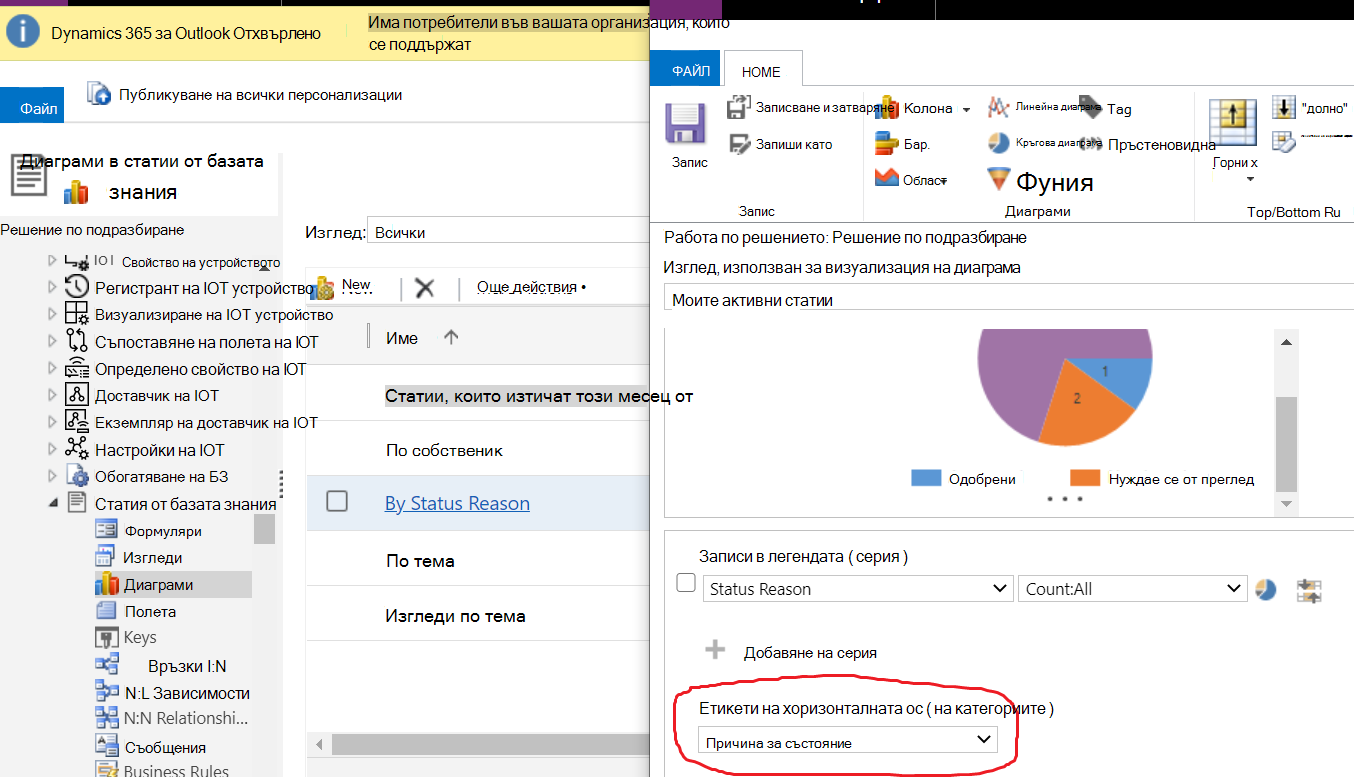1354x777 pixels.
Task: Open the Status Reason series field dropdown
Action: (x=858, y=589)
